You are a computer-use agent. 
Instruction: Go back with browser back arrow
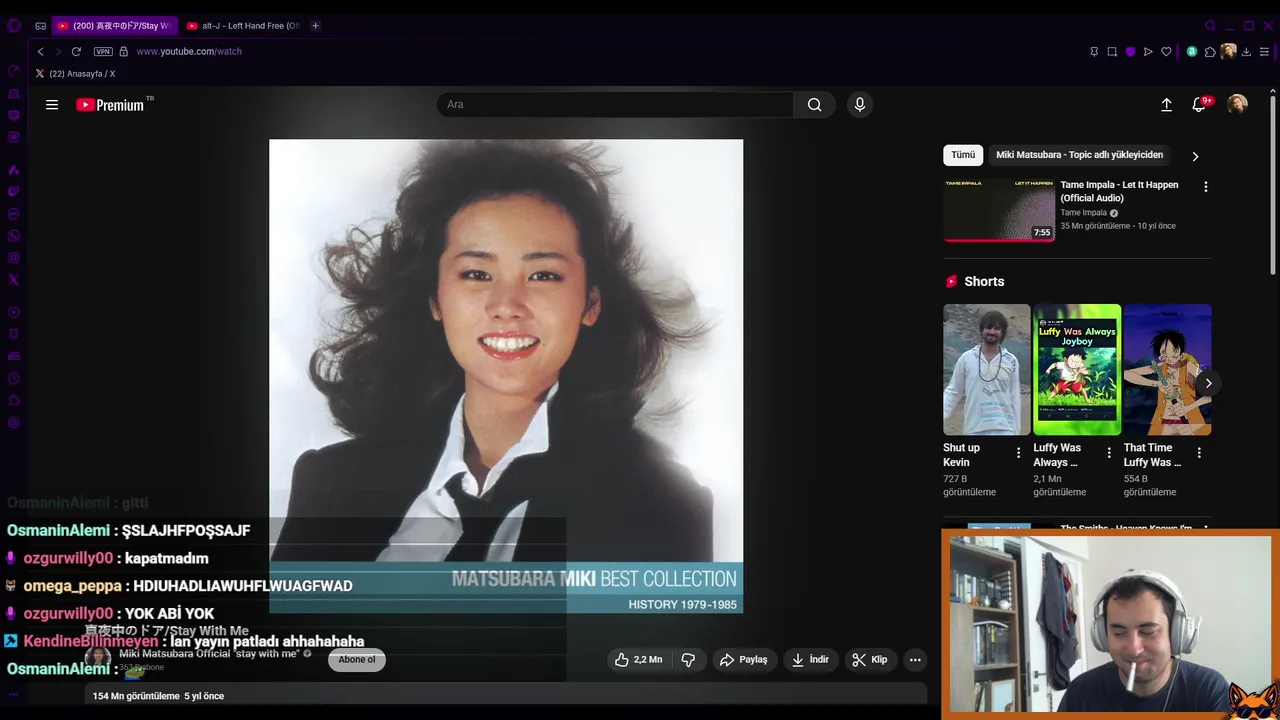click(x=40, y=51)
